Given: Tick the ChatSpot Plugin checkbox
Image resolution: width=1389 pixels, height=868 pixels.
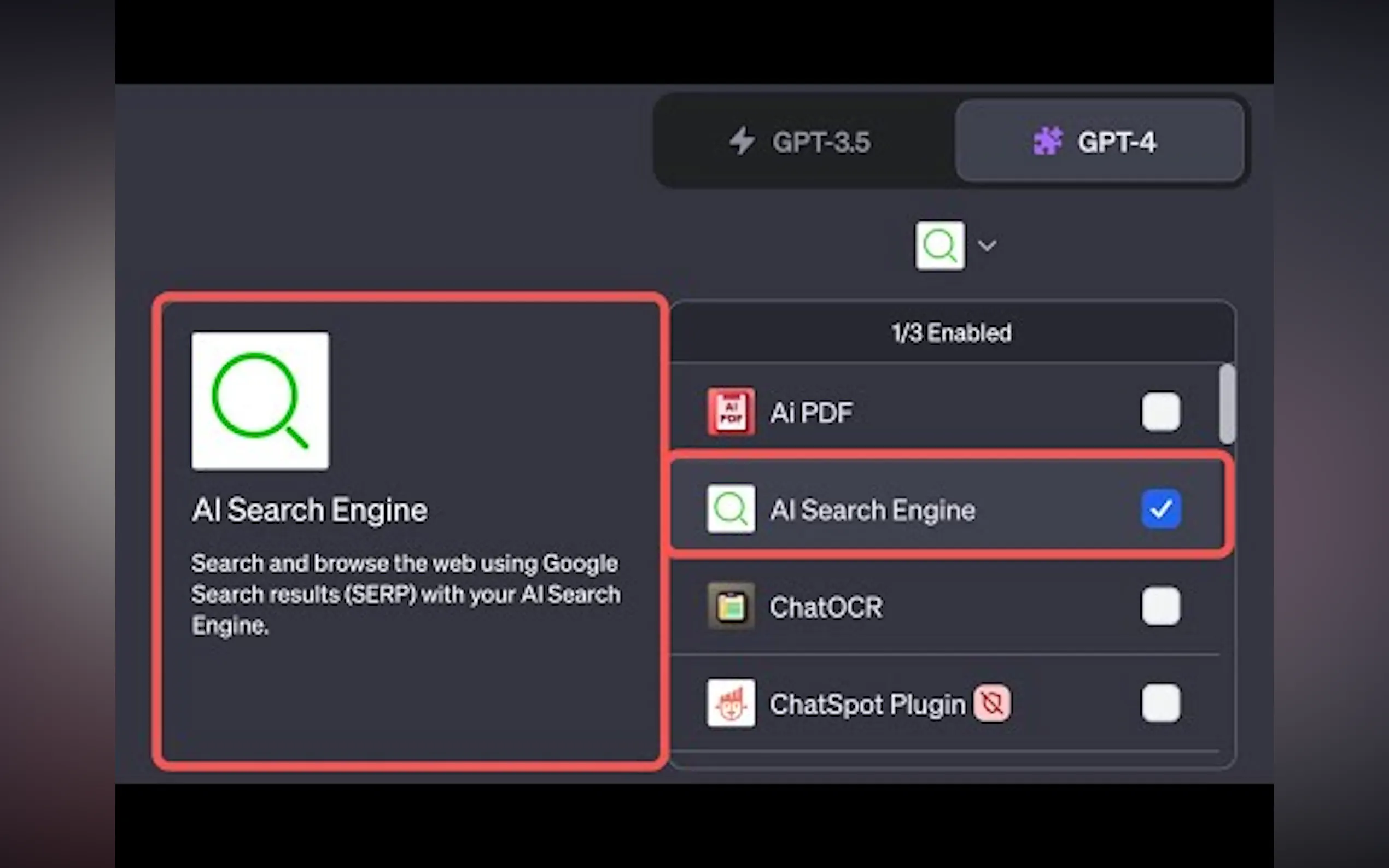Looking at the screenshot, I should (x=1160, y=703).
